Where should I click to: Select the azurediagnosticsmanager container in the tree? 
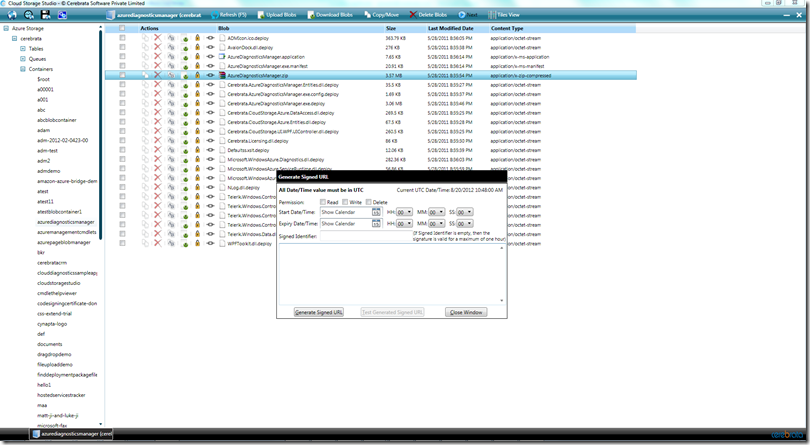66,222
